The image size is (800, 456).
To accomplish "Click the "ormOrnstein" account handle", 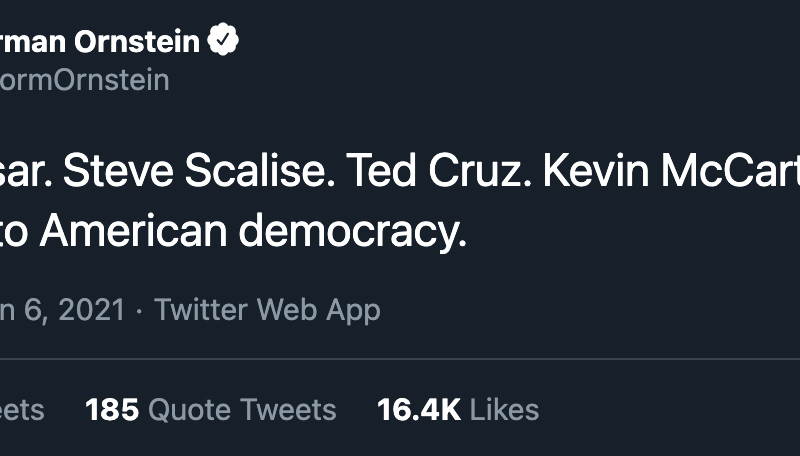I will coord(85,80).
